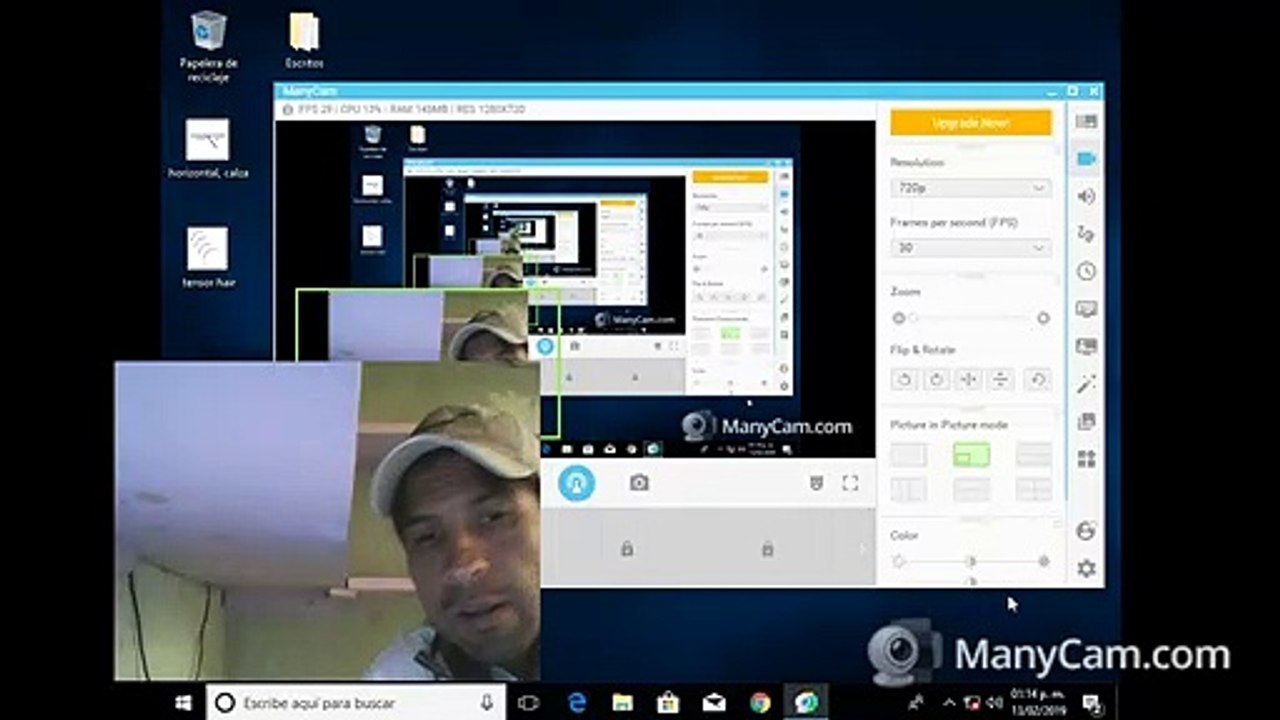Select the Video camera tab icon
Screen dimensions: 1280x720
click(1086, 159)
